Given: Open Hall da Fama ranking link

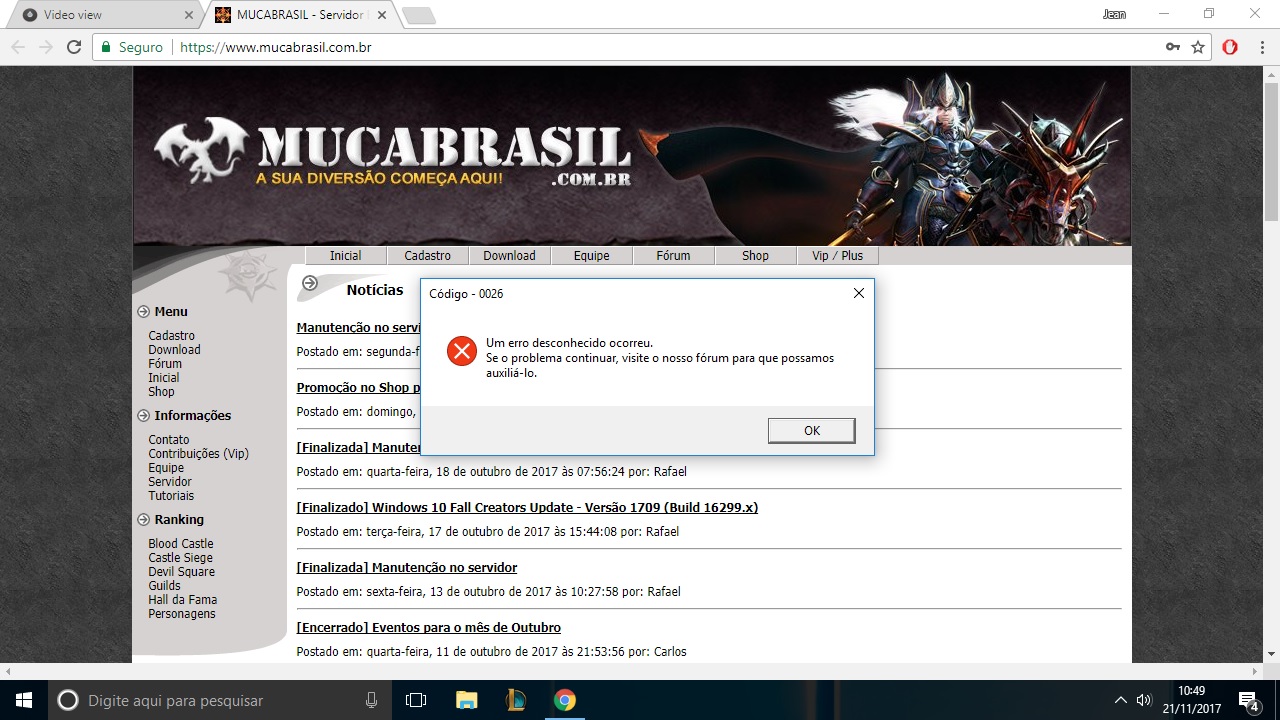Looking at the screenshot, I should coord(181,600).
